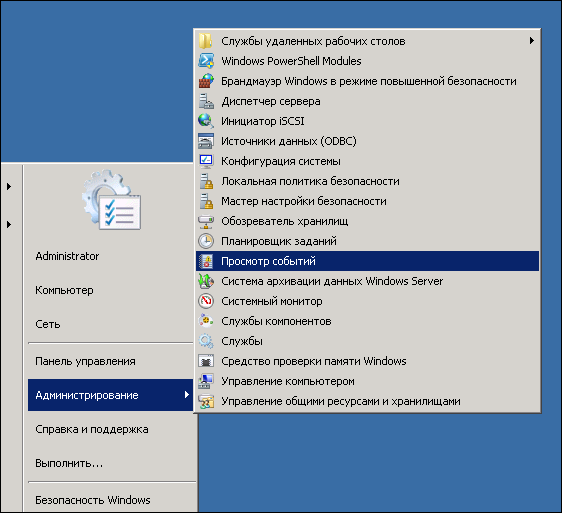
Task: Expand the Администрирование submenu arrow
Action: coord(186,395)
